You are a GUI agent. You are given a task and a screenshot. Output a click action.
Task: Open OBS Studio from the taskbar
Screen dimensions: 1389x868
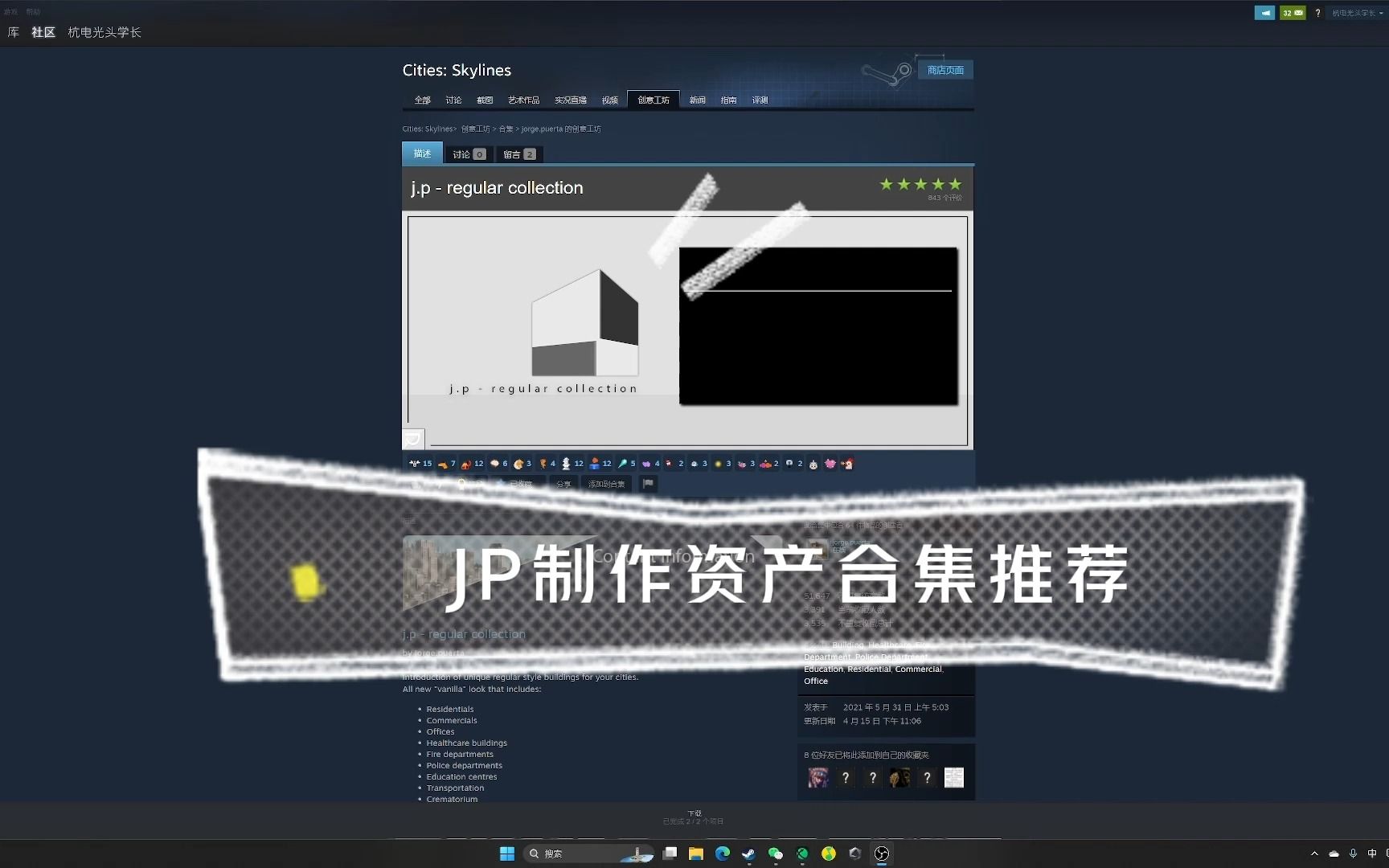click(882, 854)
